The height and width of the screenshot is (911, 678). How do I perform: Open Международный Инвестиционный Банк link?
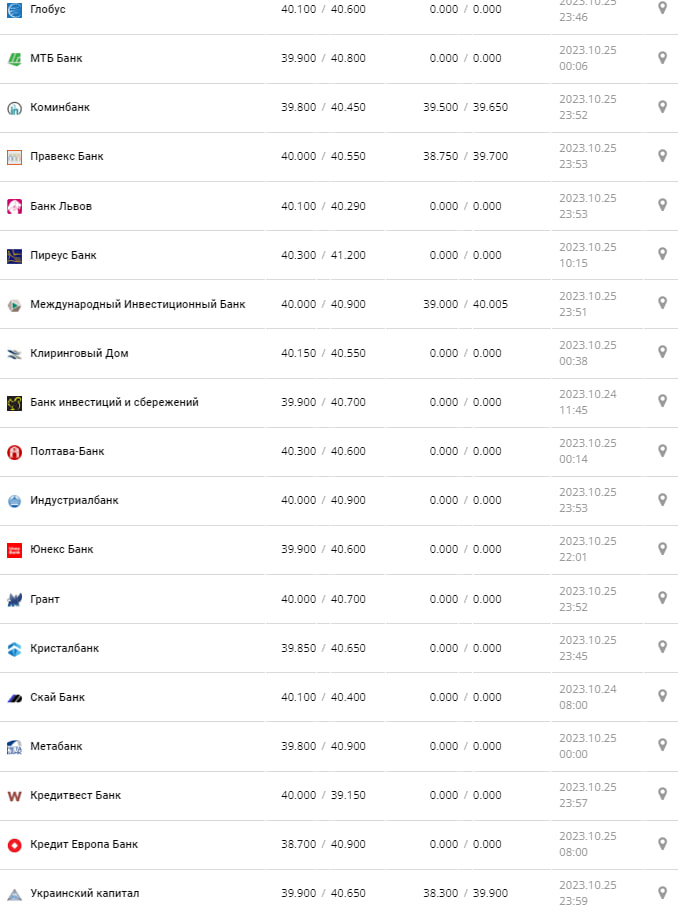[137, 304]
